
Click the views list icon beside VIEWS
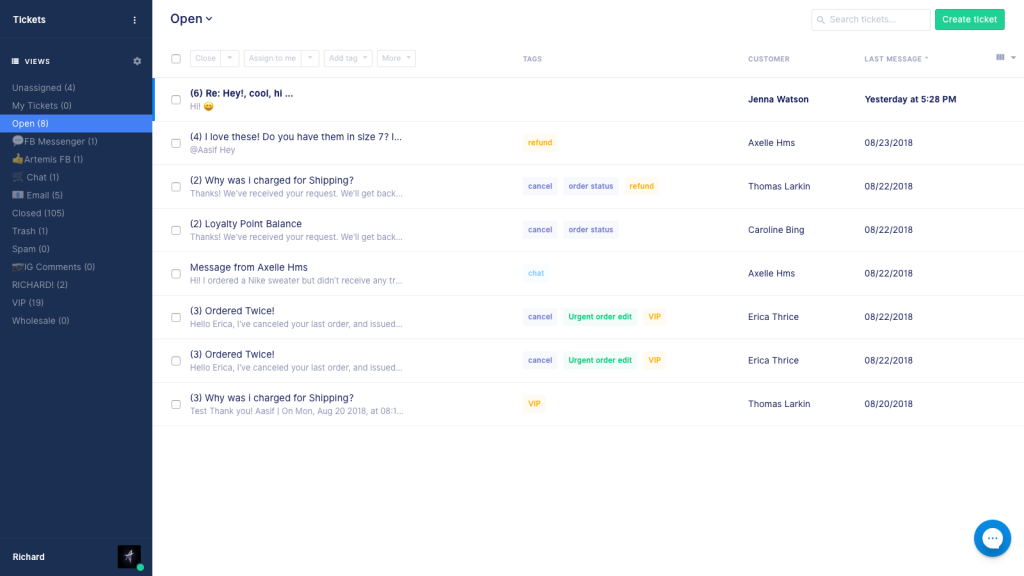[x=13, y=61]
